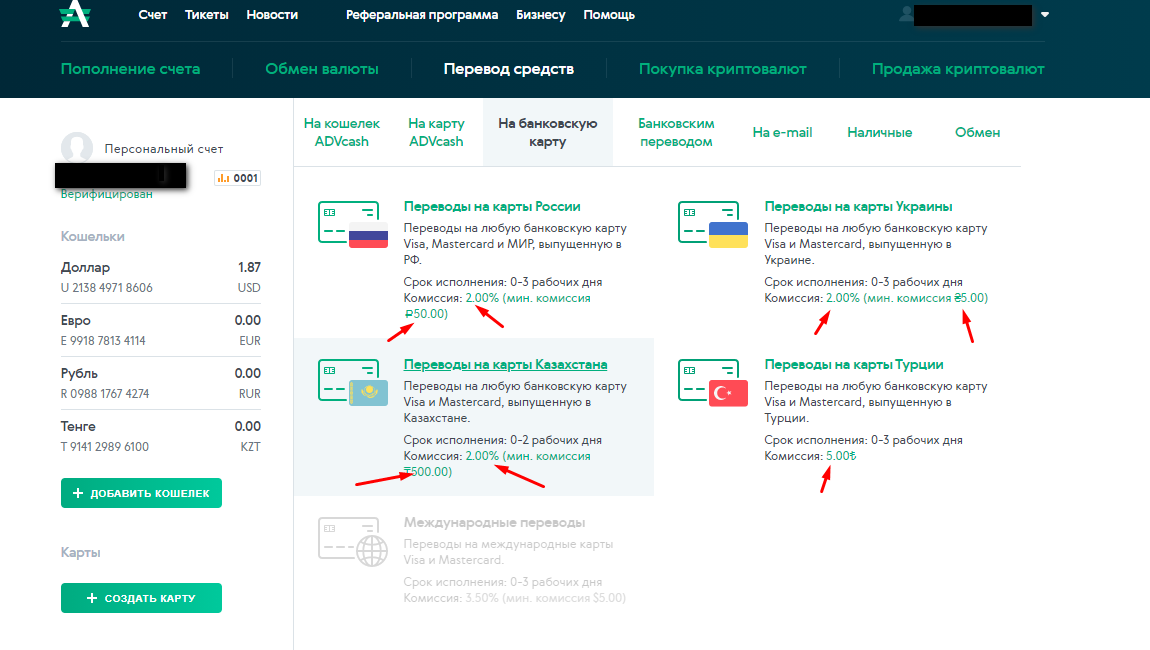The height and width of the screenshot is (650, 1150).
Task: Open the Тикеты menu item
Action: (x=207, y=15)
